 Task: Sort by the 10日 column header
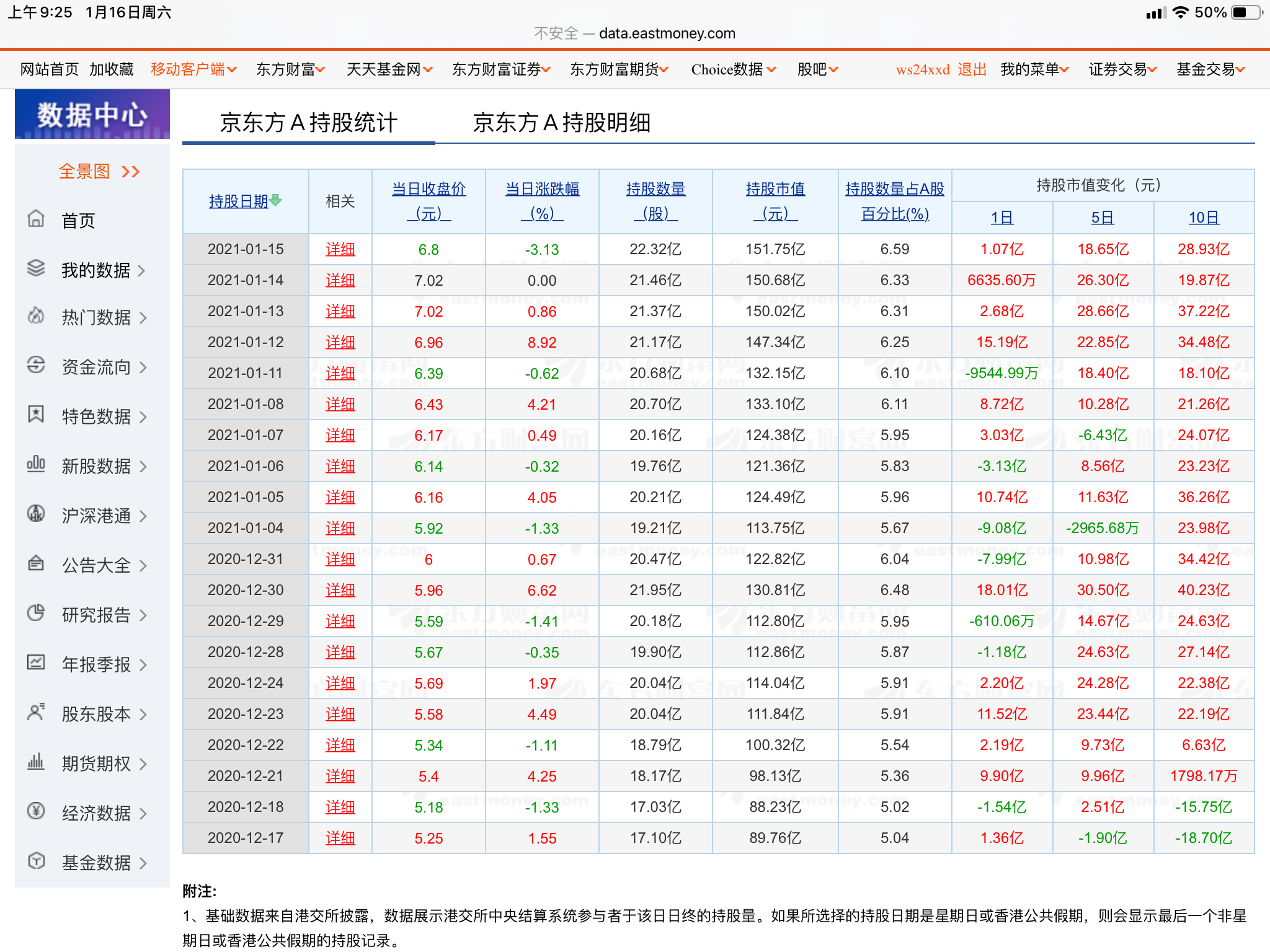click(1203, 218)
